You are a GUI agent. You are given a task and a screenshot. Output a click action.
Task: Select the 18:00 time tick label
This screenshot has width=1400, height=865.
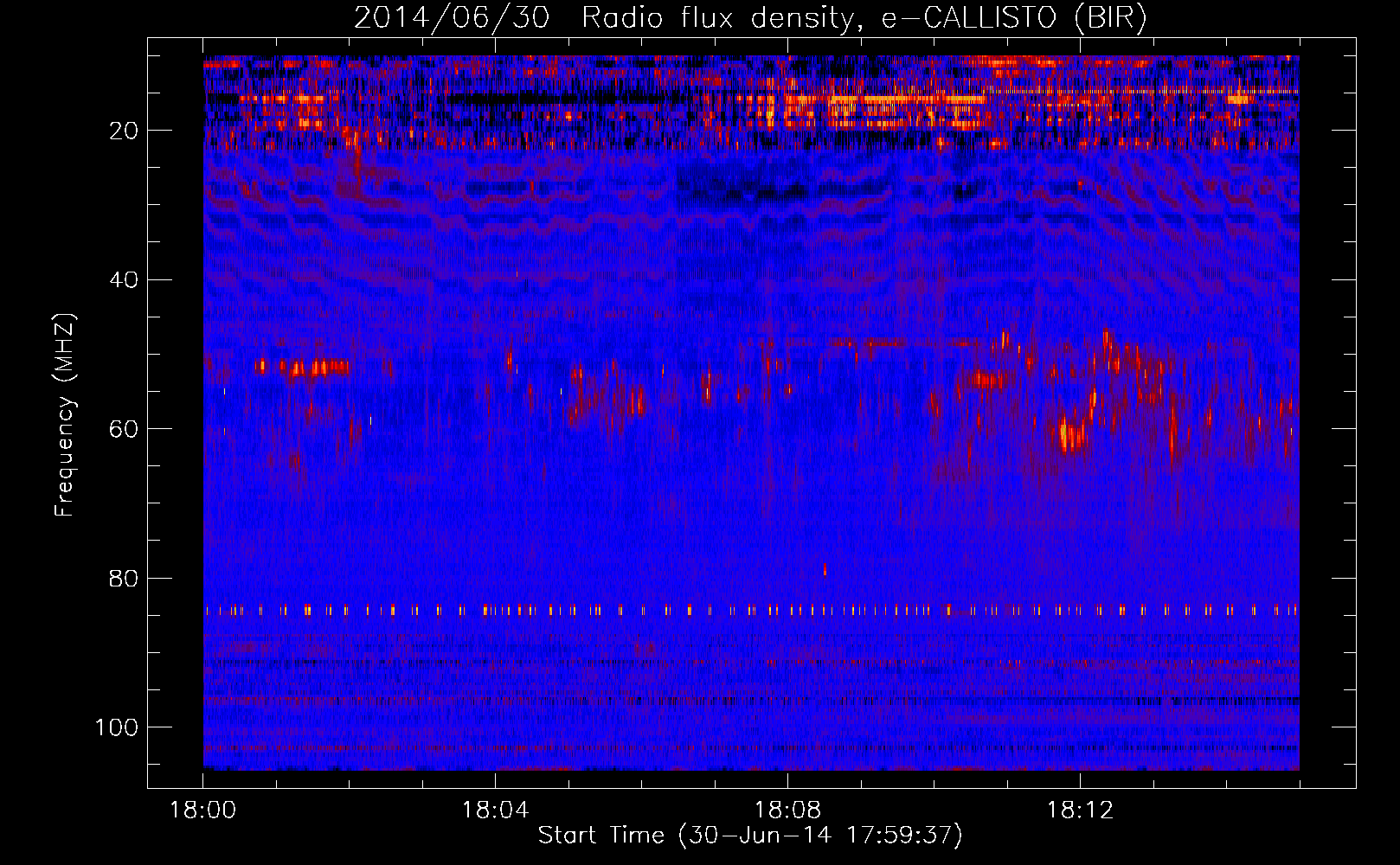click(x=202, y=810)
